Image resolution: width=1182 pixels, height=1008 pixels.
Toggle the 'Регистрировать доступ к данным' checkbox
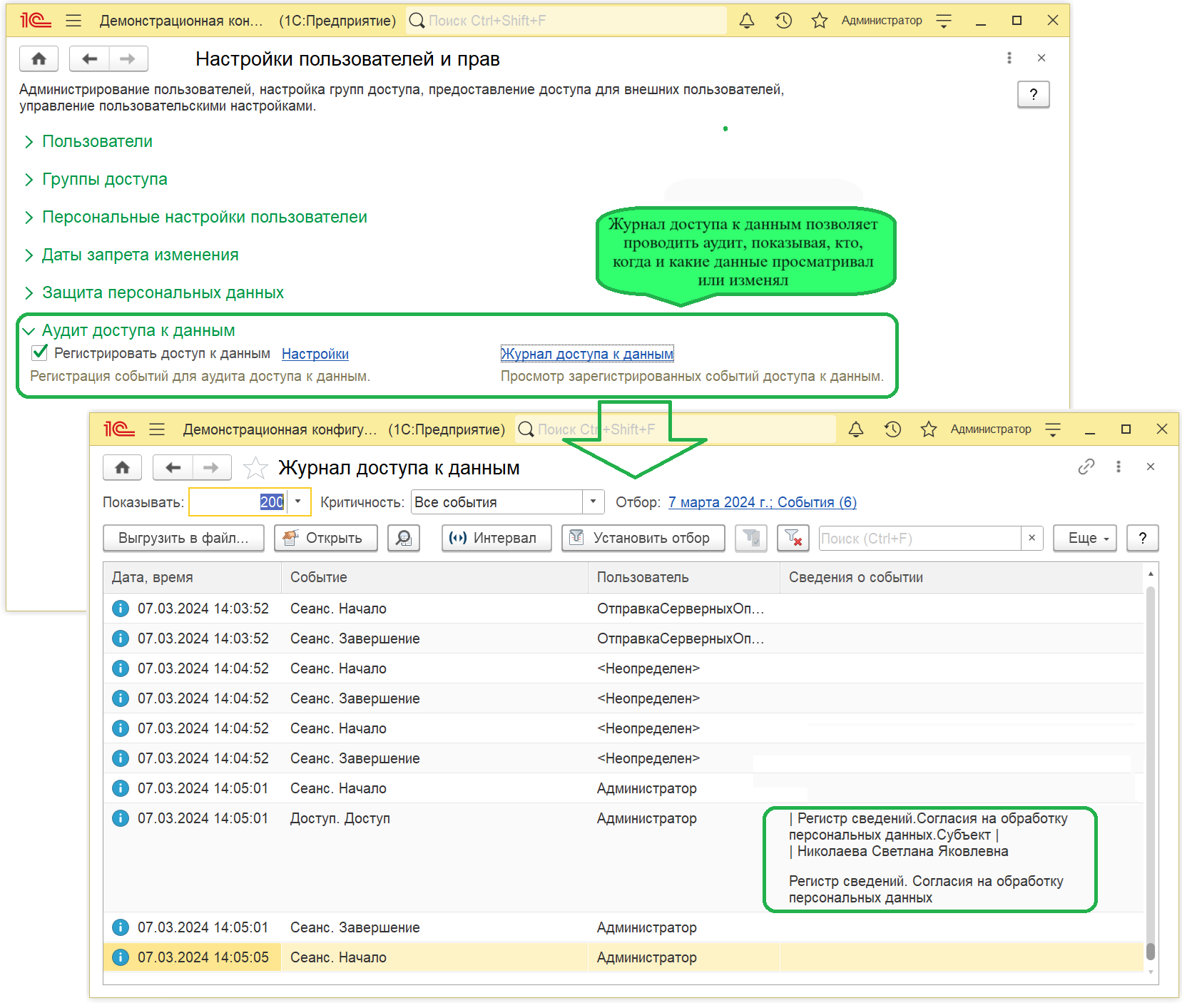(40, 353)
